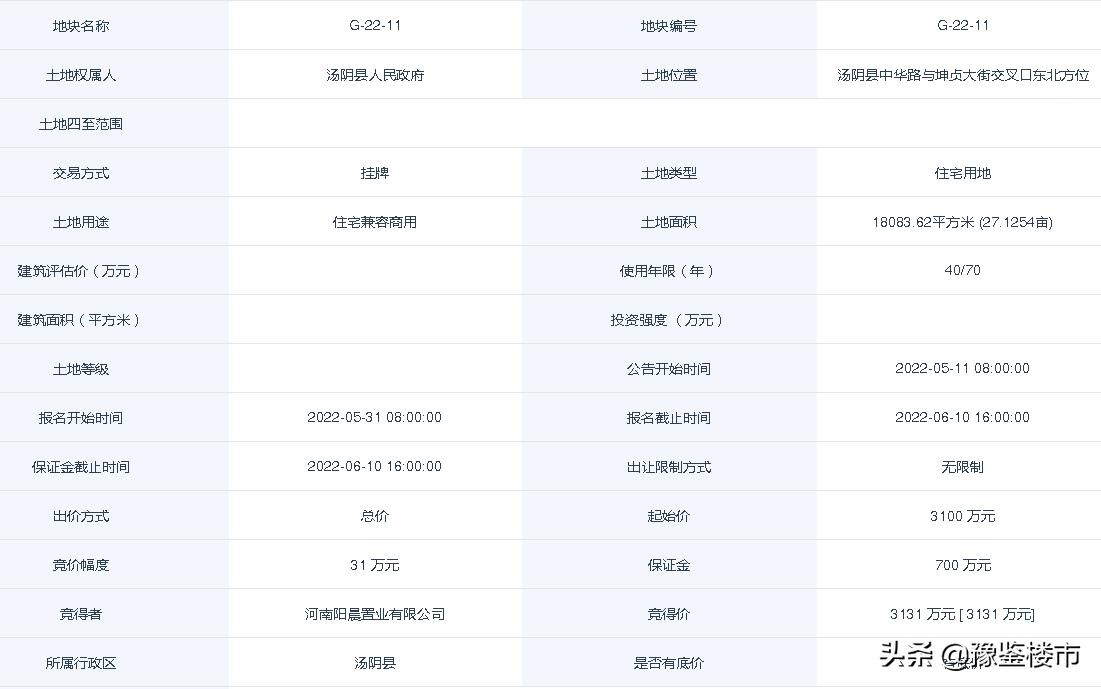
Task: Select the starting price 3100 万元
Action: click(x=962, y=515)
